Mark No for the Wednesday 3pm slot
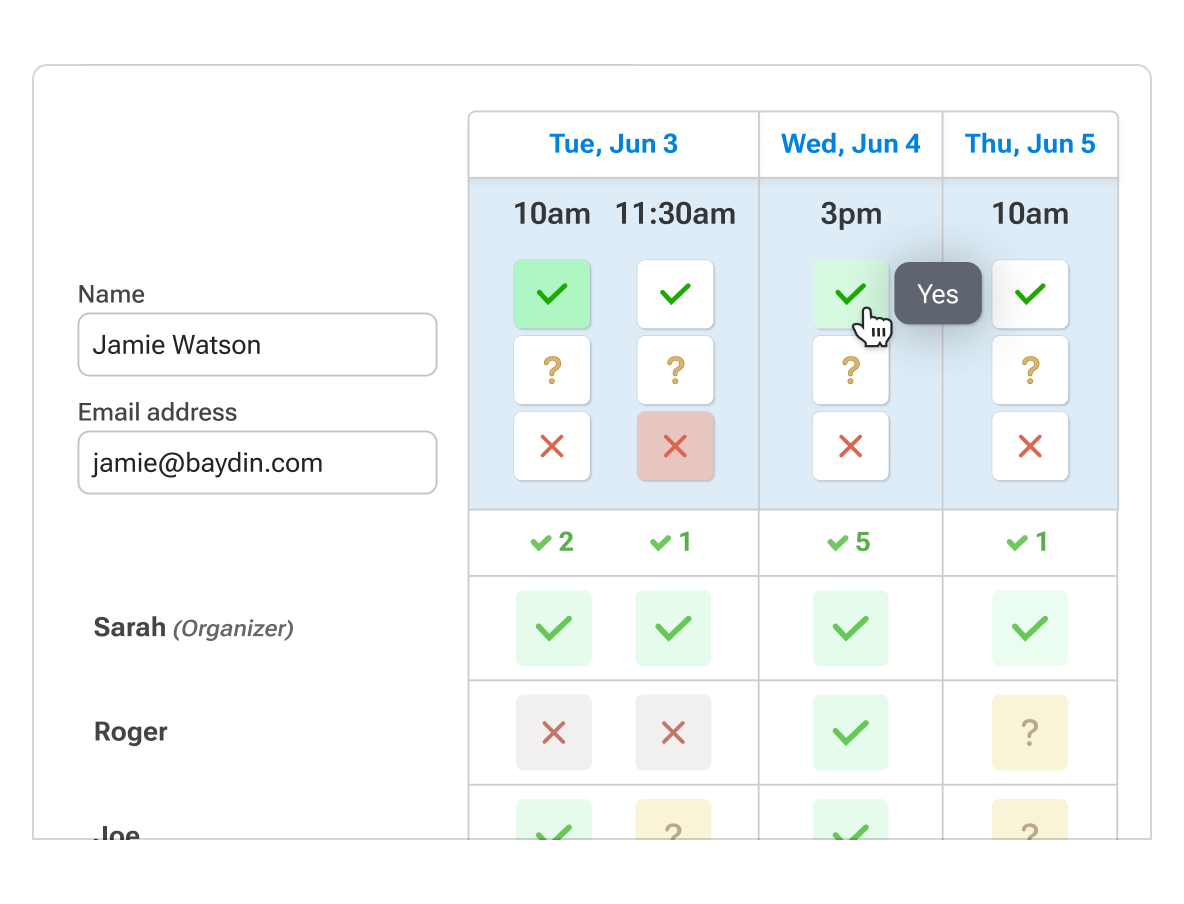This screenshot has height=904, width=1184. pyautogui.click(x=850, y=446)
